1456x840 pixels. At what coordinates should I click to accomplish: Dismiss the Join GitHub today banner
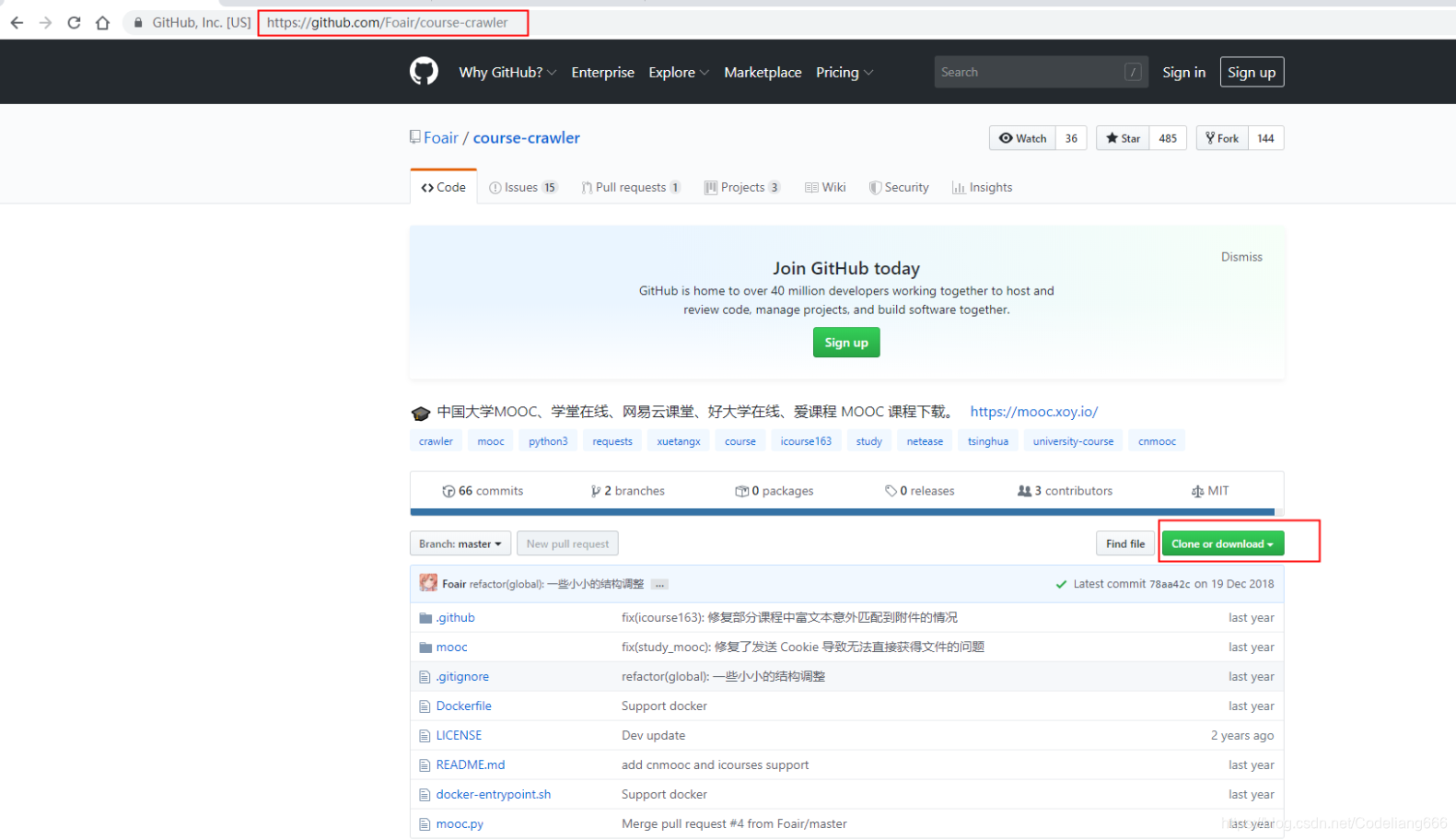pos(1241,257)
